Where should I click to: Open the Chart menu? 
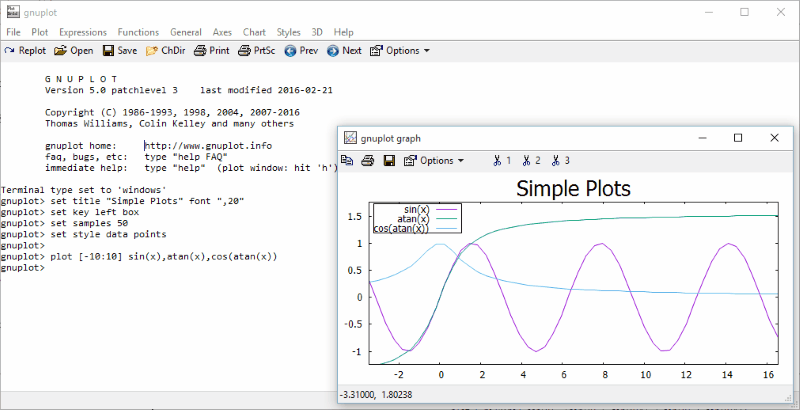click(254, 32)
